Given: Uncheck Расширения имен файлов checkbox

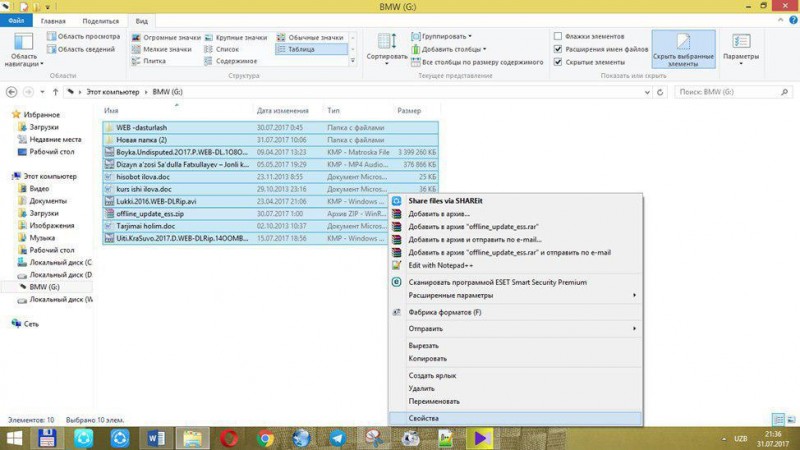Looking at the screenshot, I should coord(558,49).
